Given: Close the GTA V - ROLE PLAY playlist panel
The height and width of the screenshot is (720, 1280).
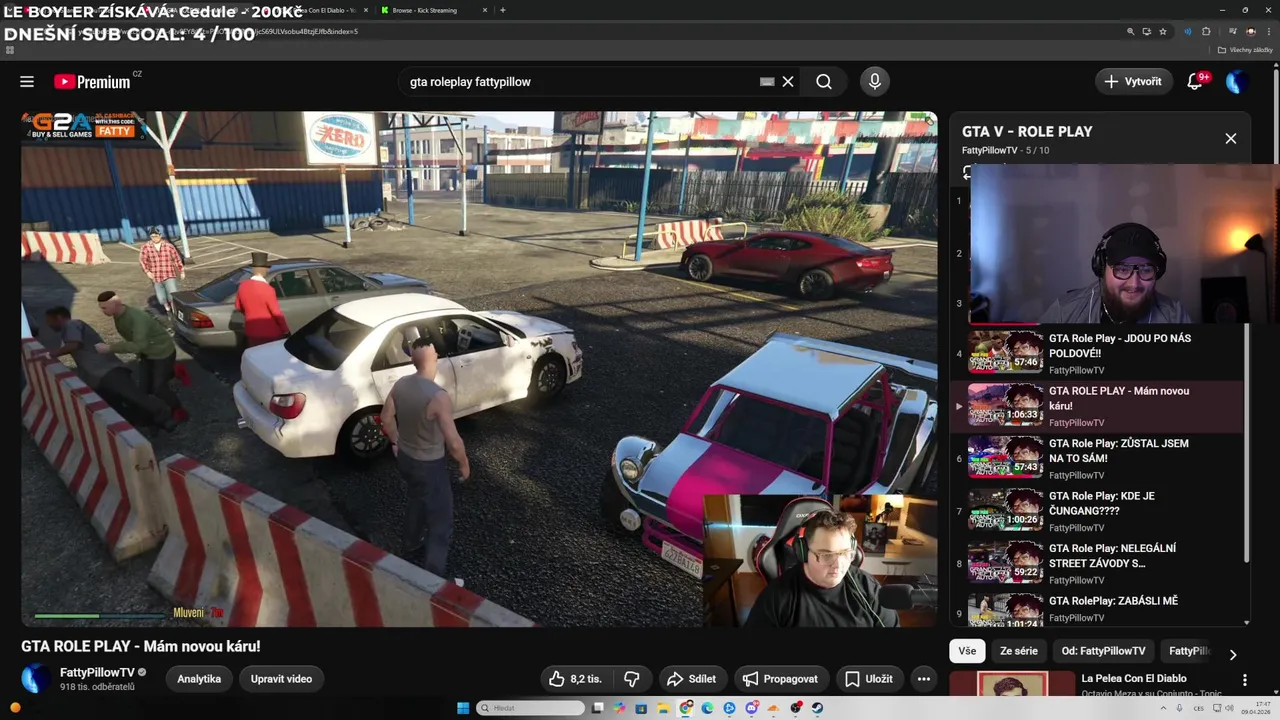Looking at the screenshot, I should pos(1231,139).
